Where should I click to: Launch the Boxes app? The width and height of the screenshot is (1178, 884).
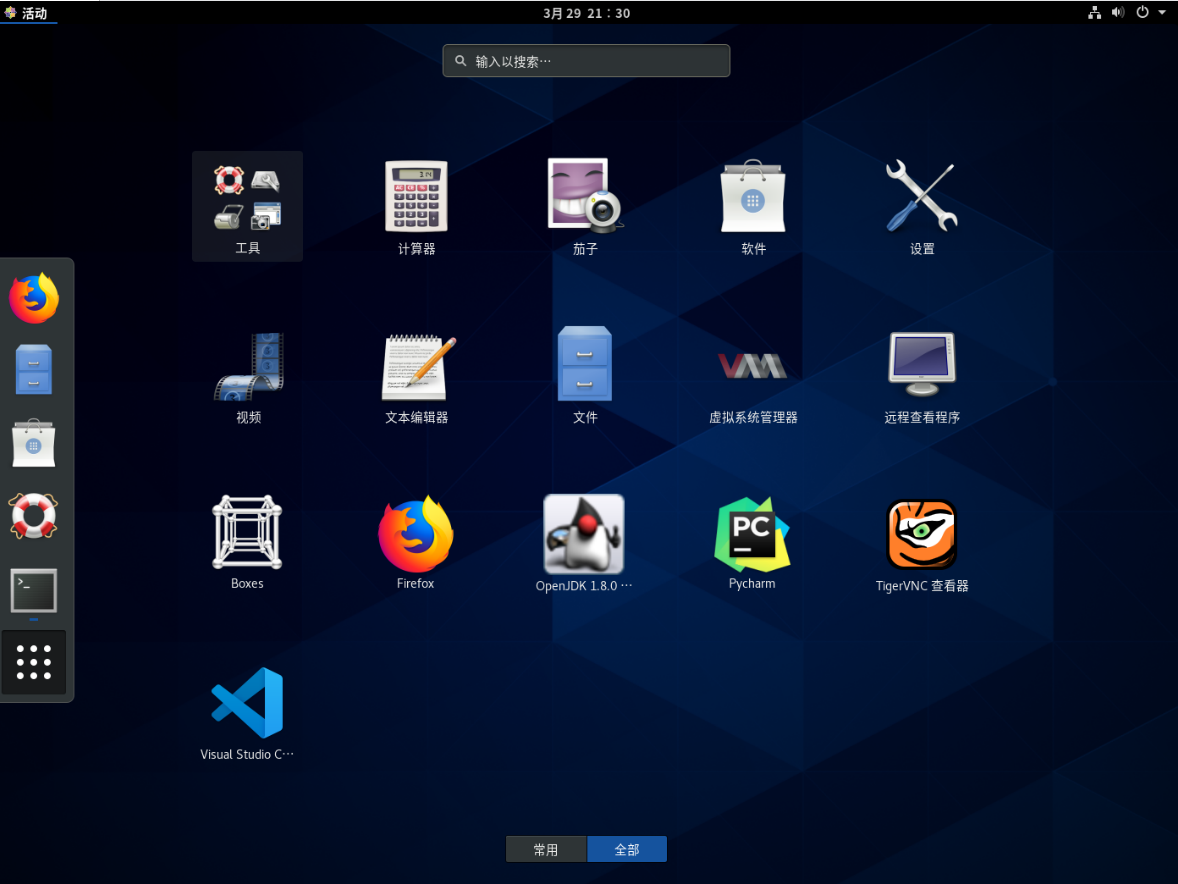point(247,542)
